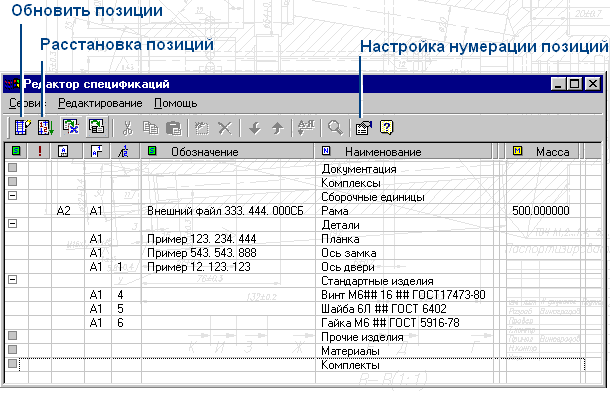Select Пример 123. 234. 444 designation

click(202, 239)
